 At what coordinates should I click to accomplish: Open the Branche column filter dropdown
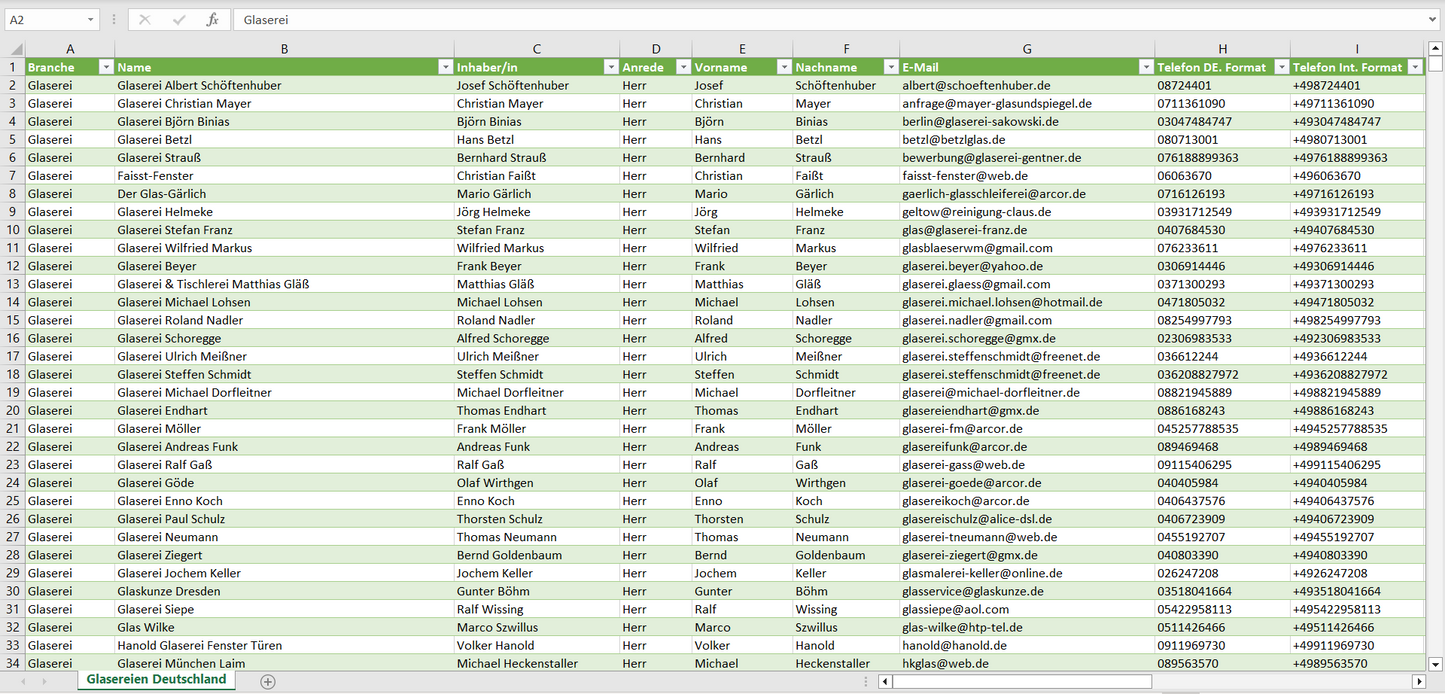tap(106, 67)
